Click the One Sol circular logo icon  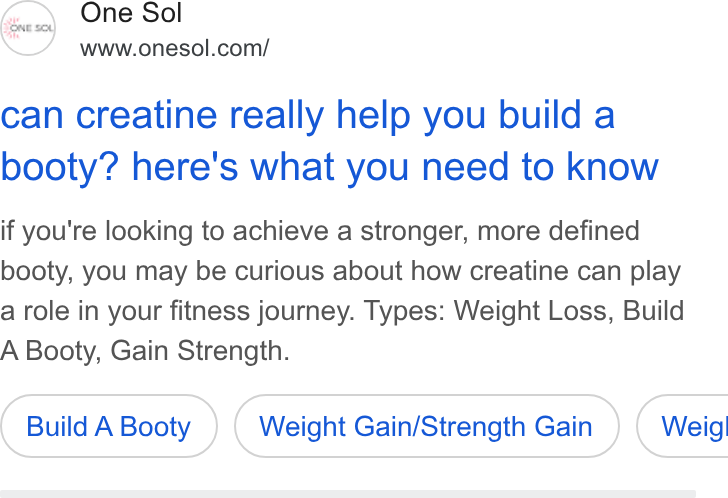pos(28,28)
